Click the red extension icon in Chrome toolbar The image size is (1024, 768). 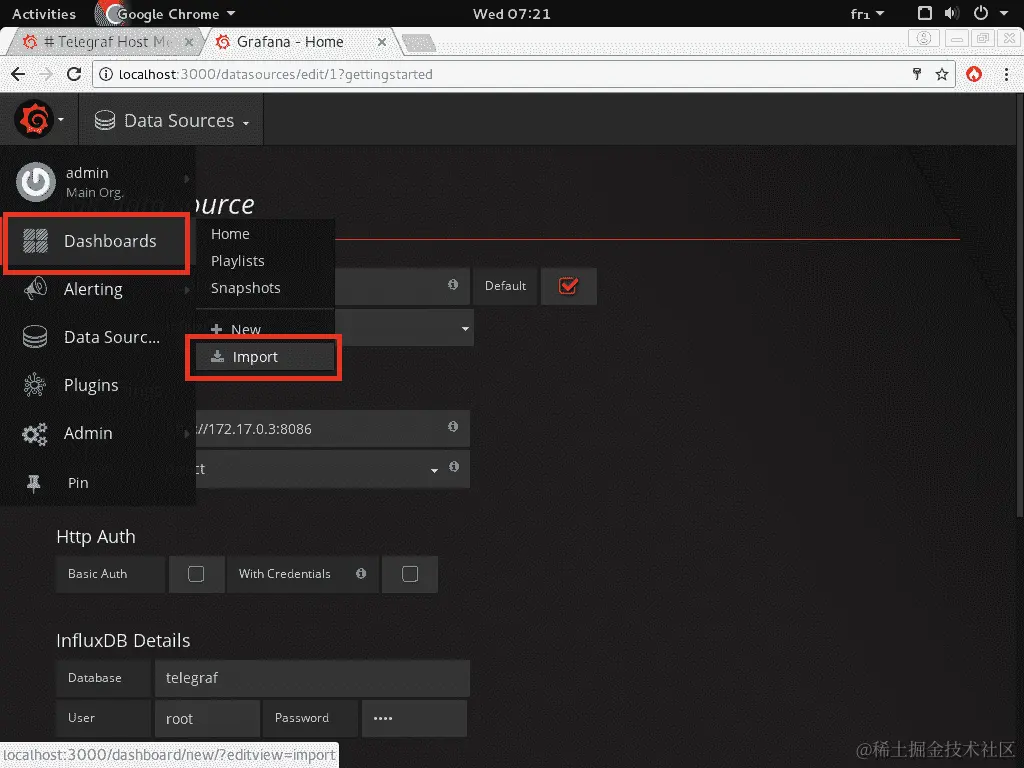974,74
